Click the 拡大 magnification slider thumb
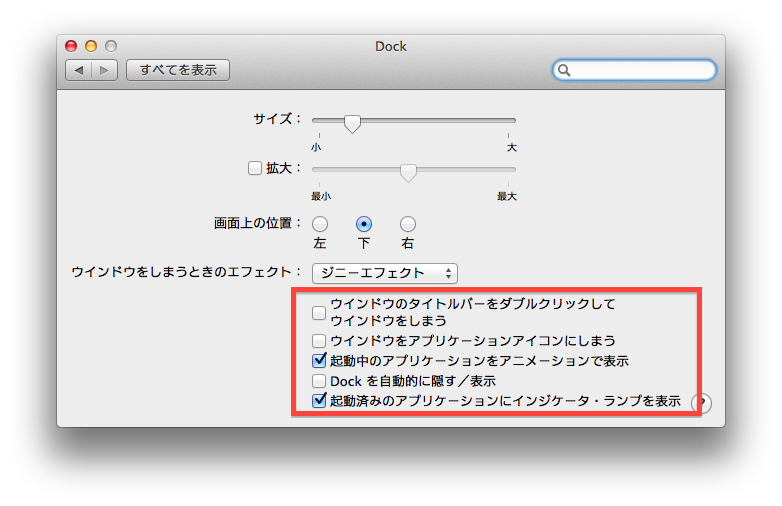The height and width of the screenshot is (506, 782). click(408, 172)
